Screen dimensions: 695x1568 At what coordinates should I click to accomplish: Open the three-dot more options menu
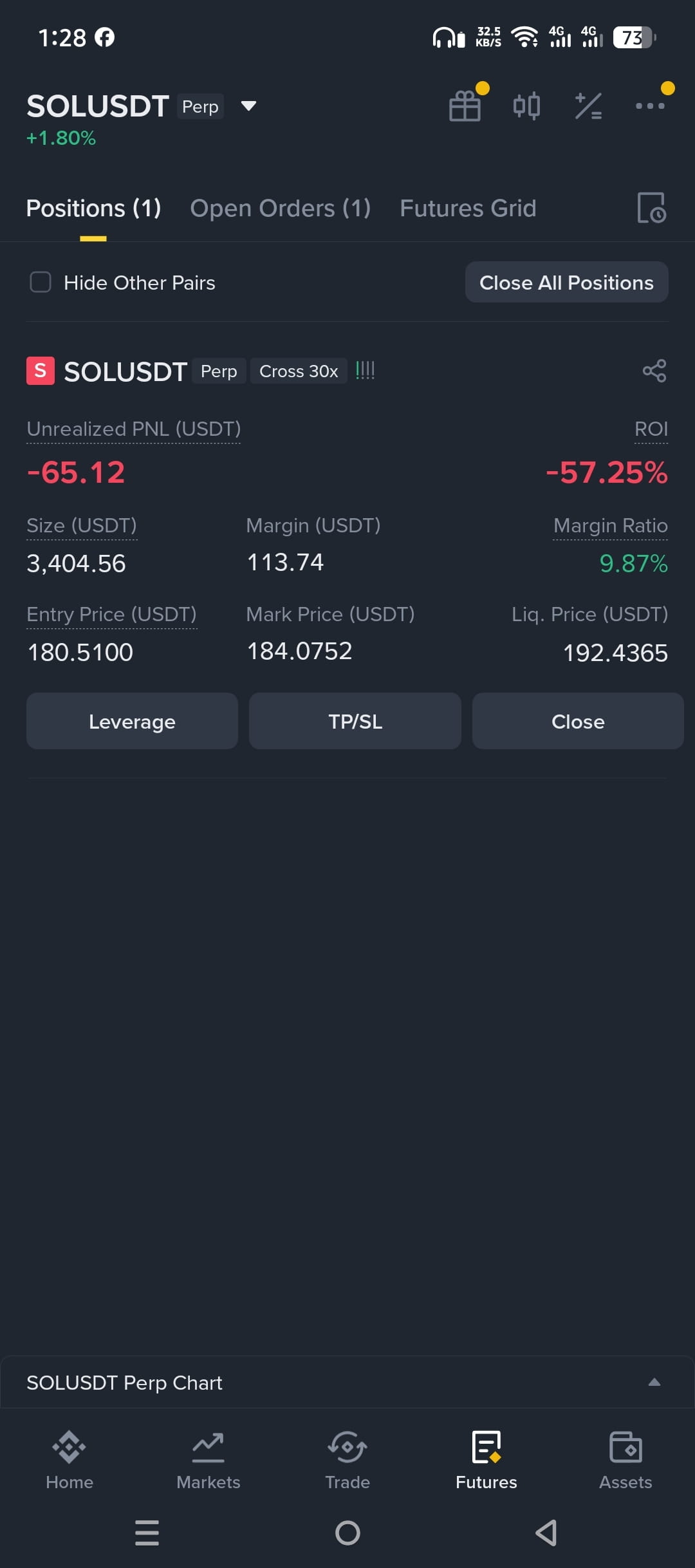(x=650, y=106)
